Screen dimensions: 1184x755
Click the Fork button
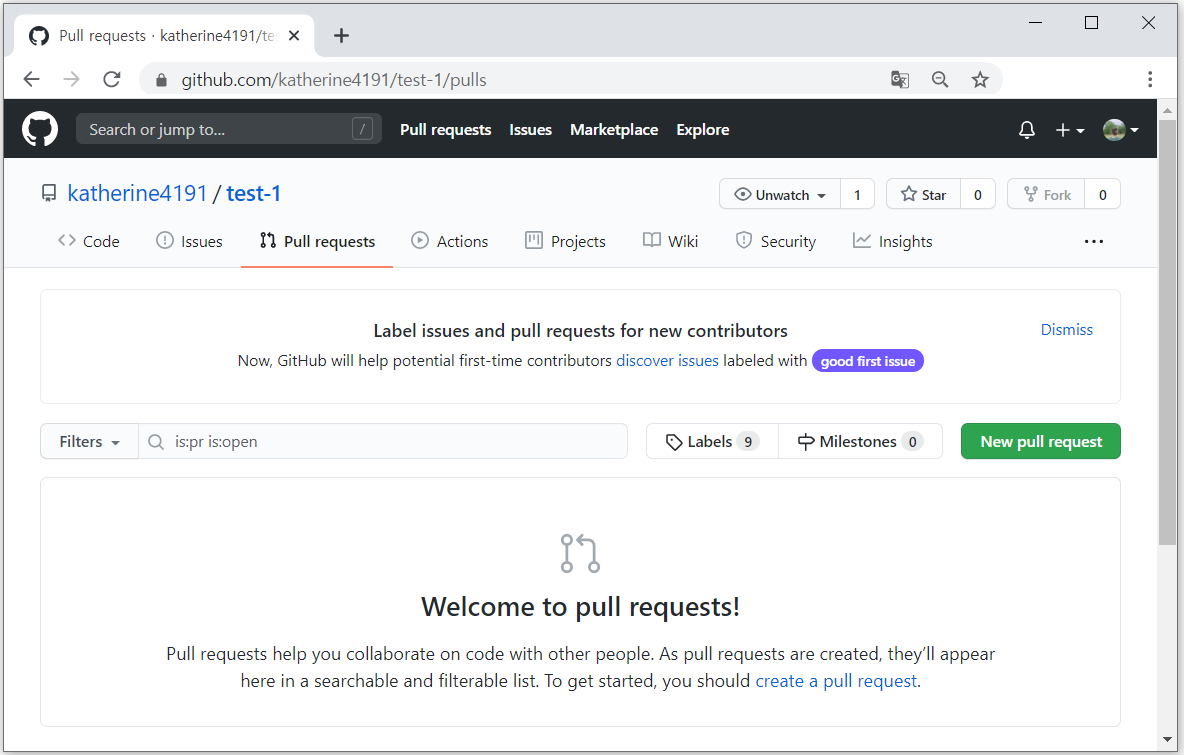tap(1047, 195)
